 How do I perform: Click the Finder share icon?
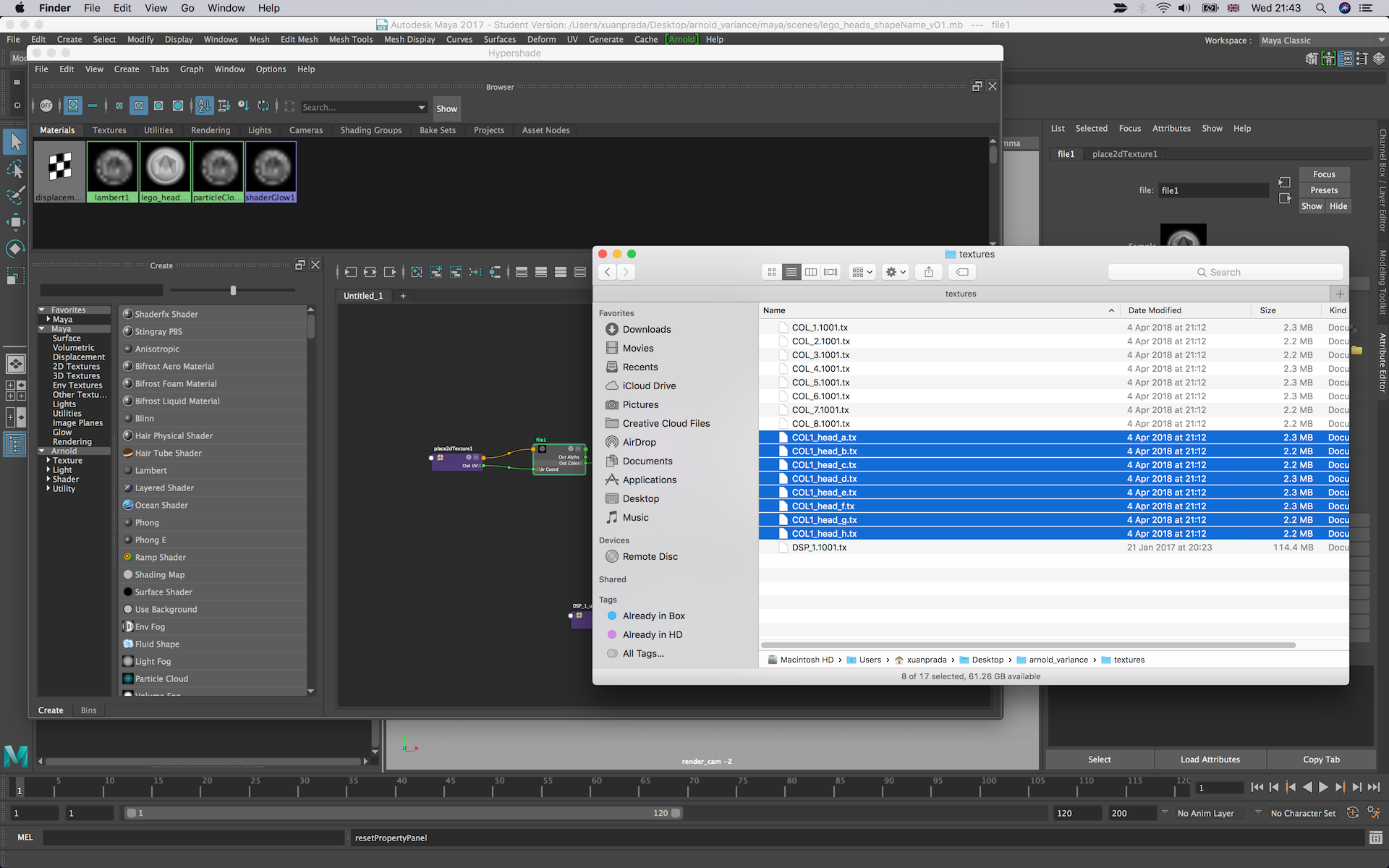pyautogui.click(x=929, y=272)
